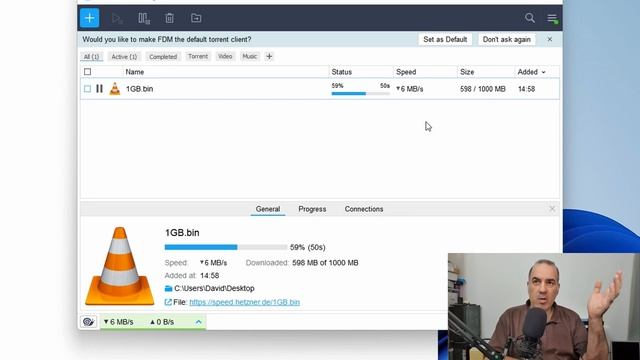Viewport: 640px width, 360px height.
Task: Click the blue plus add download button
Action: [x=89, y=18]
